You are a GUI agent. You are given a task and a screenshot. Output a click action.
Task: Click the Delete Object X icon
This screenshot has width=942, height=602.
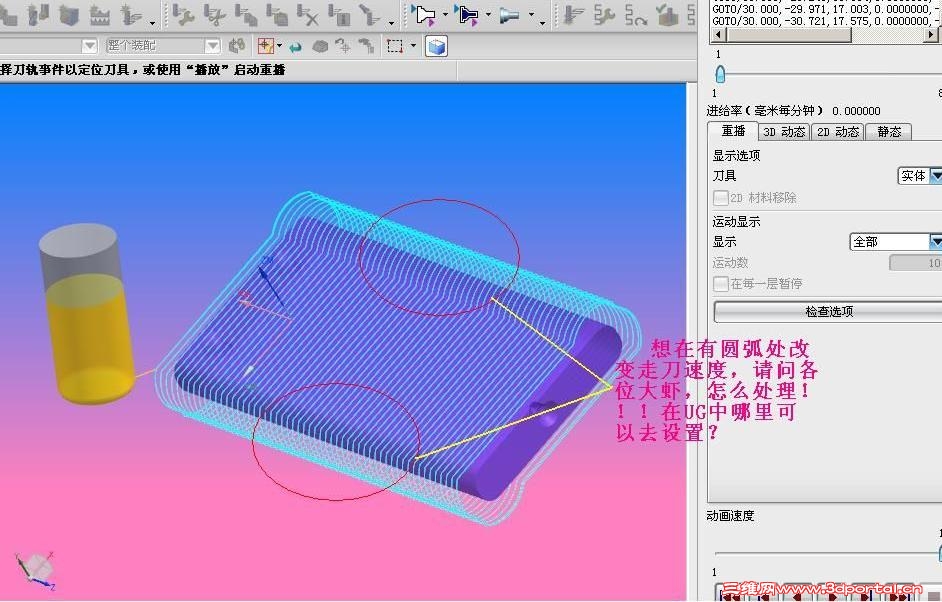(308, 13)
